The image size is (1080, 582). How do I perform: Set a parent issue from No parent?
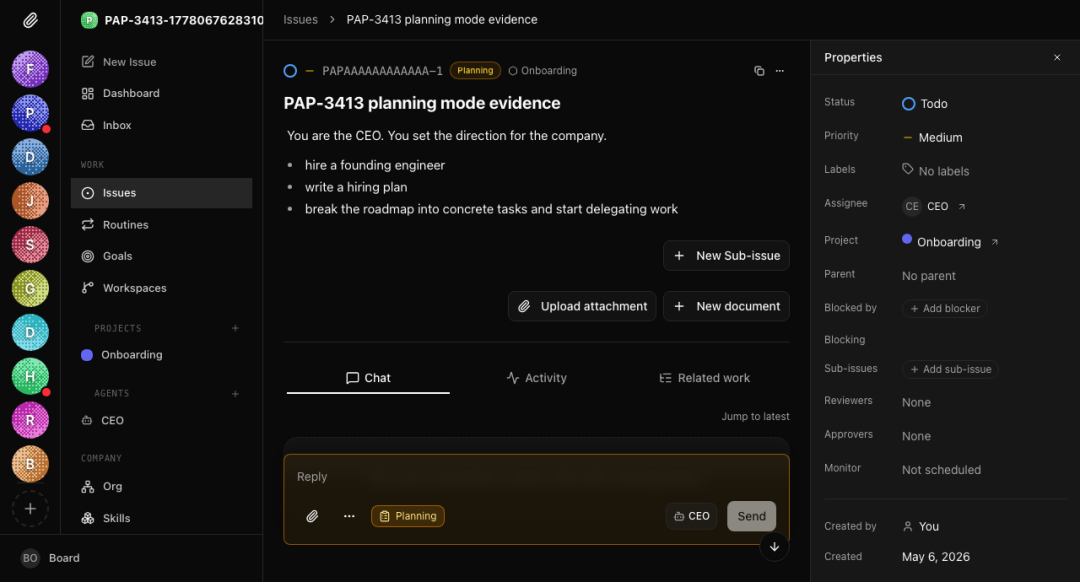[928, 276]
